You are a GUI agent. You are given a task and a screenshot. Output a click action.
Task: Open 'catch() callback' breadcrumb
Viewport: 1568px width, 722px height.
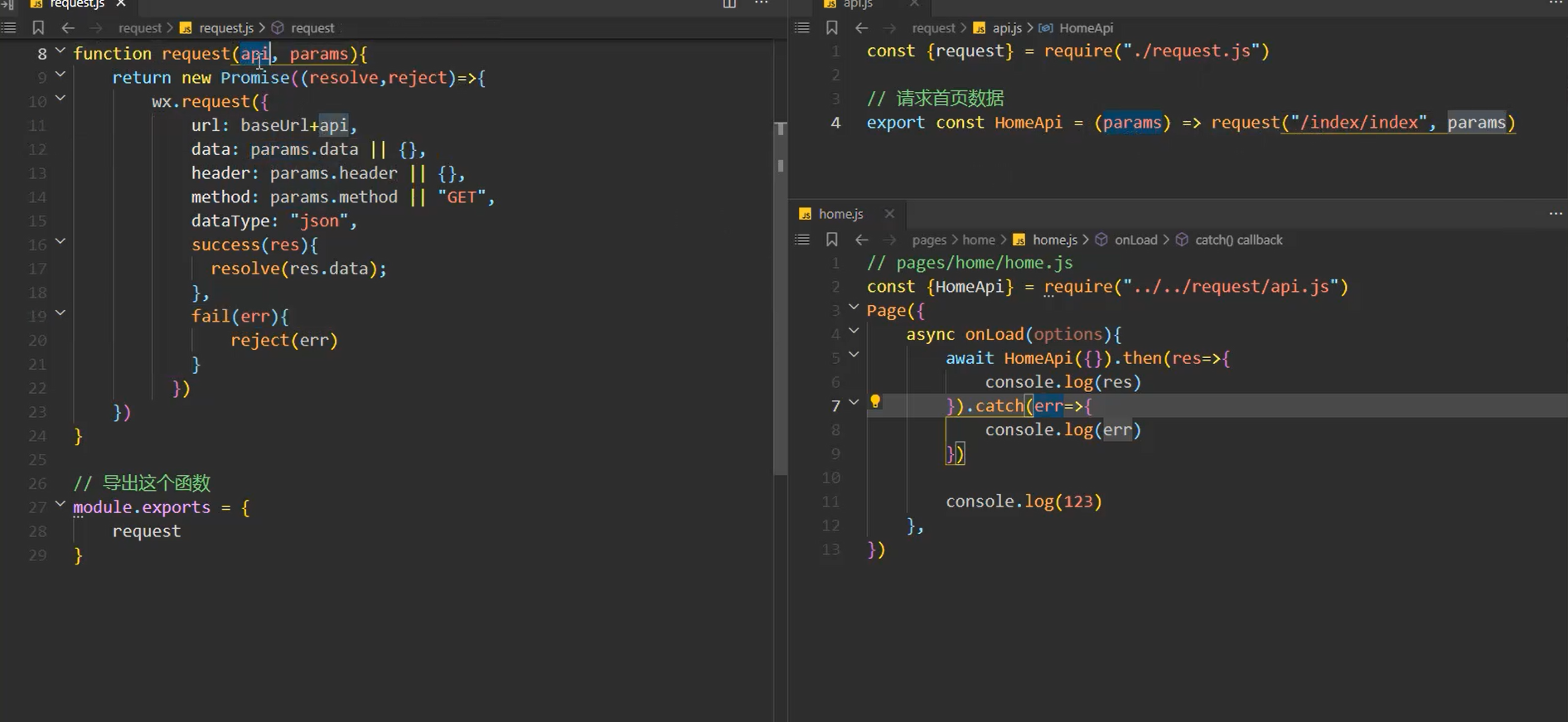pyautogui.click(x=1239, y=240)
